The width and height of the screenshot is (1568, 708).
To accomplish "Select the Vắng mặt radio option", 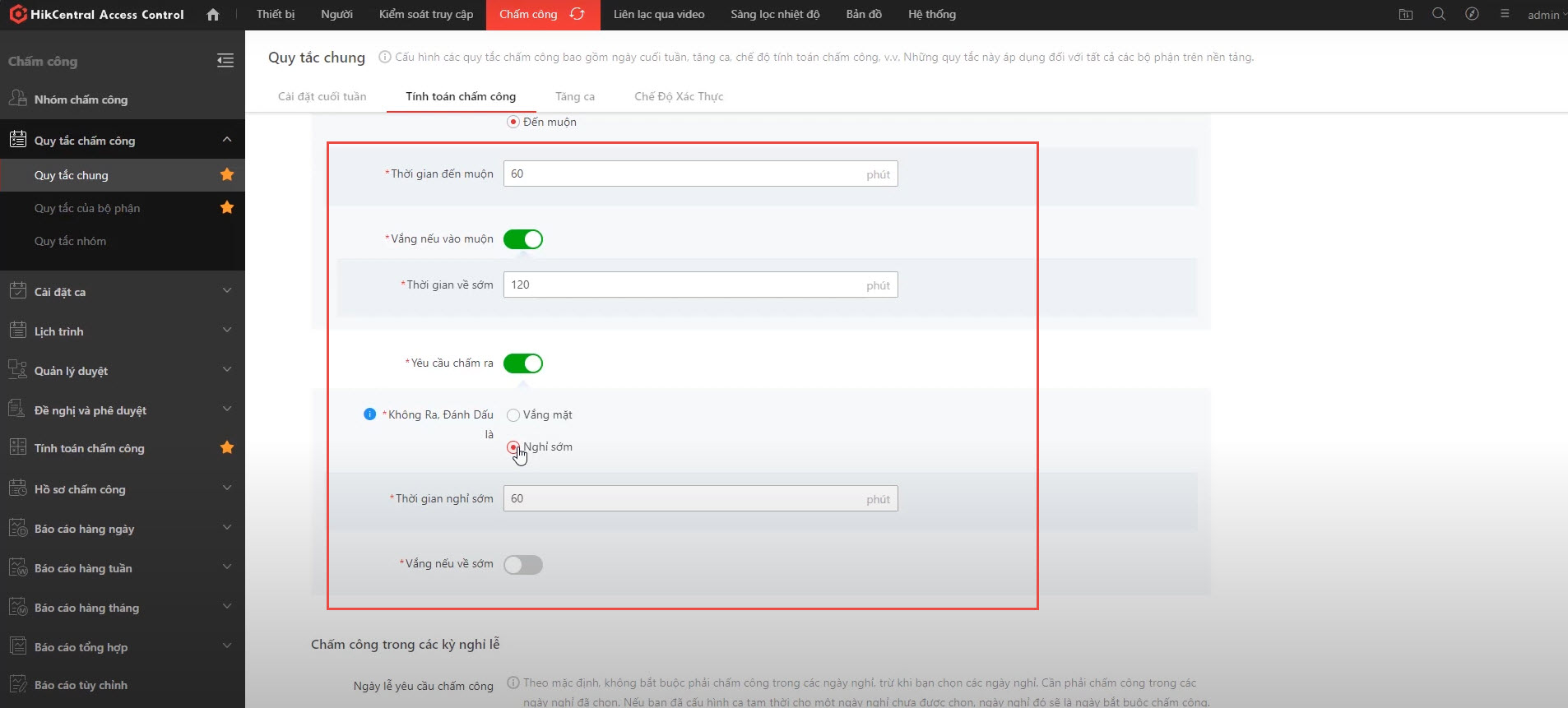I will (x=513, y=415).
